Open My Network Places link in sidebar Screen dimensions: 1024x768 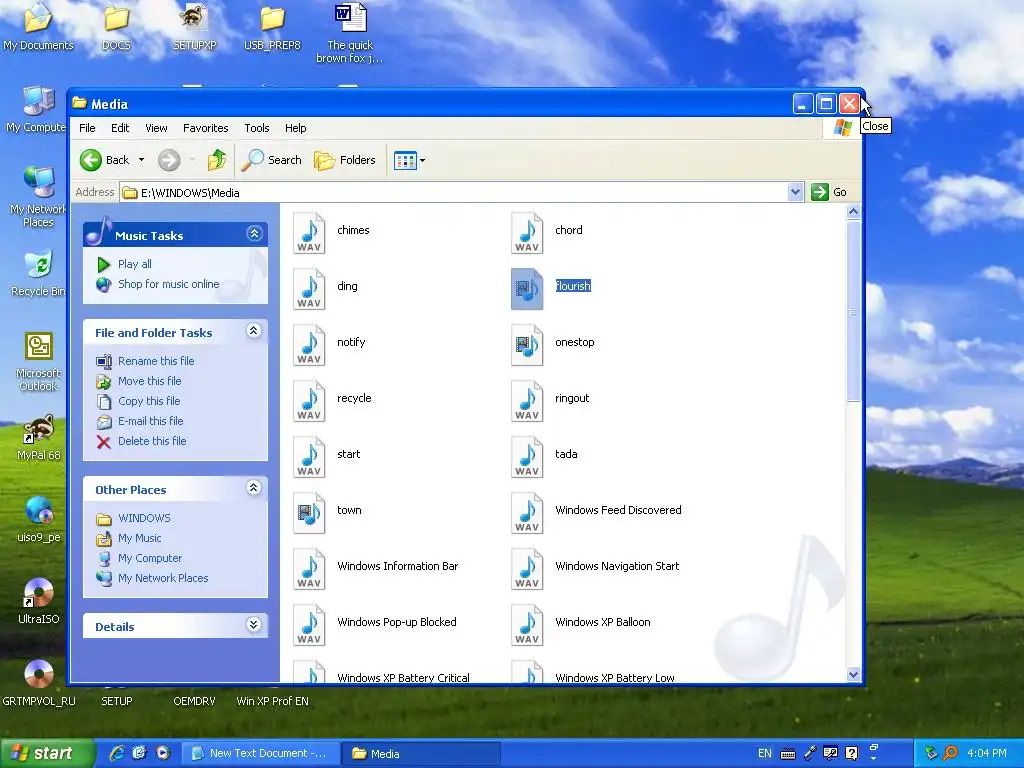point(163,578)
